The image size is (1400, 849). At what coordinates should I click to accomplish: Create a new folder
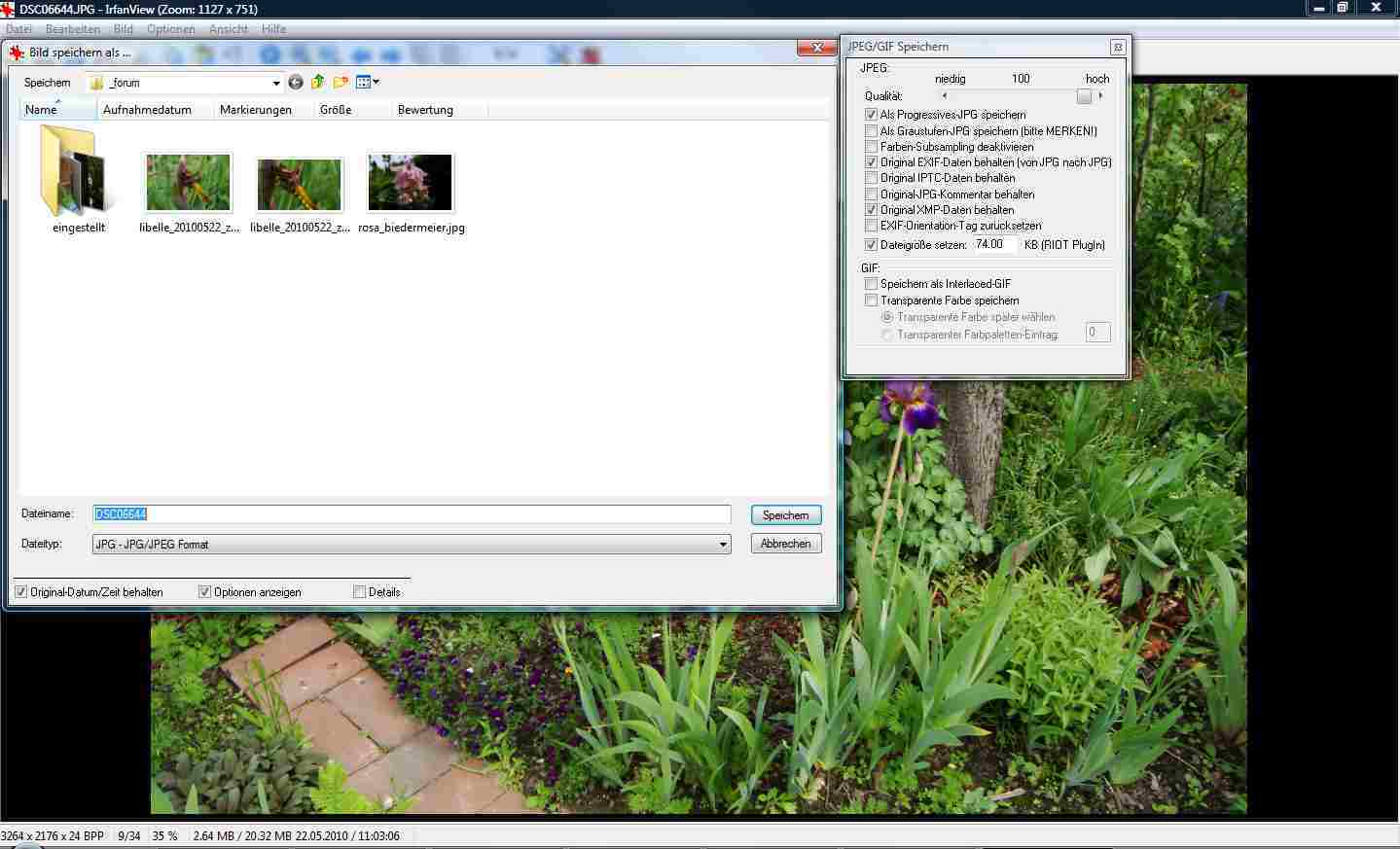coord(341,83)
